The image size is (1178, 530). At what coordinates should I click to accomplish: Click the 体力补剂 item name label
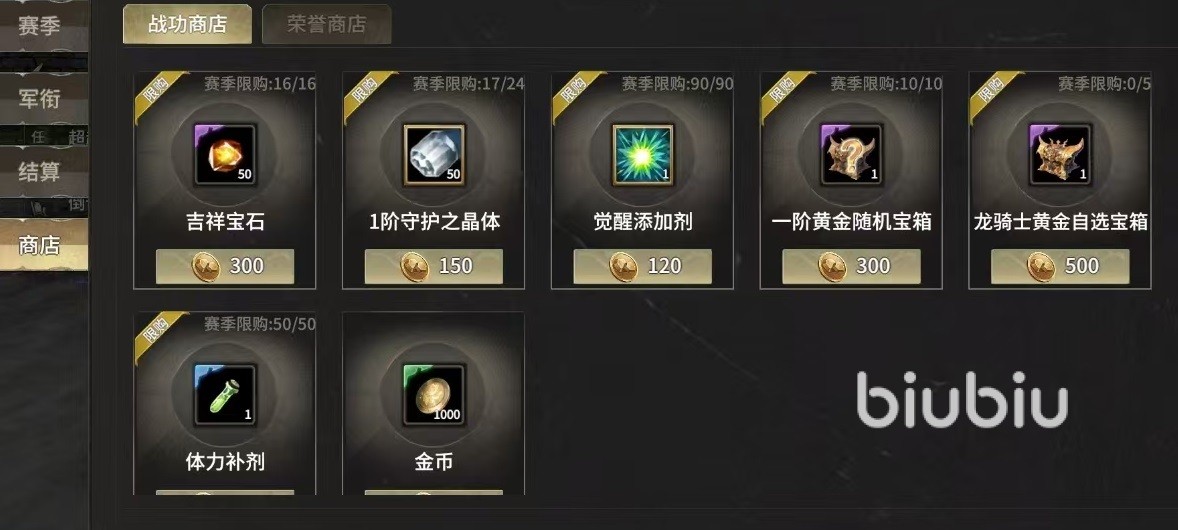(225, 462)
